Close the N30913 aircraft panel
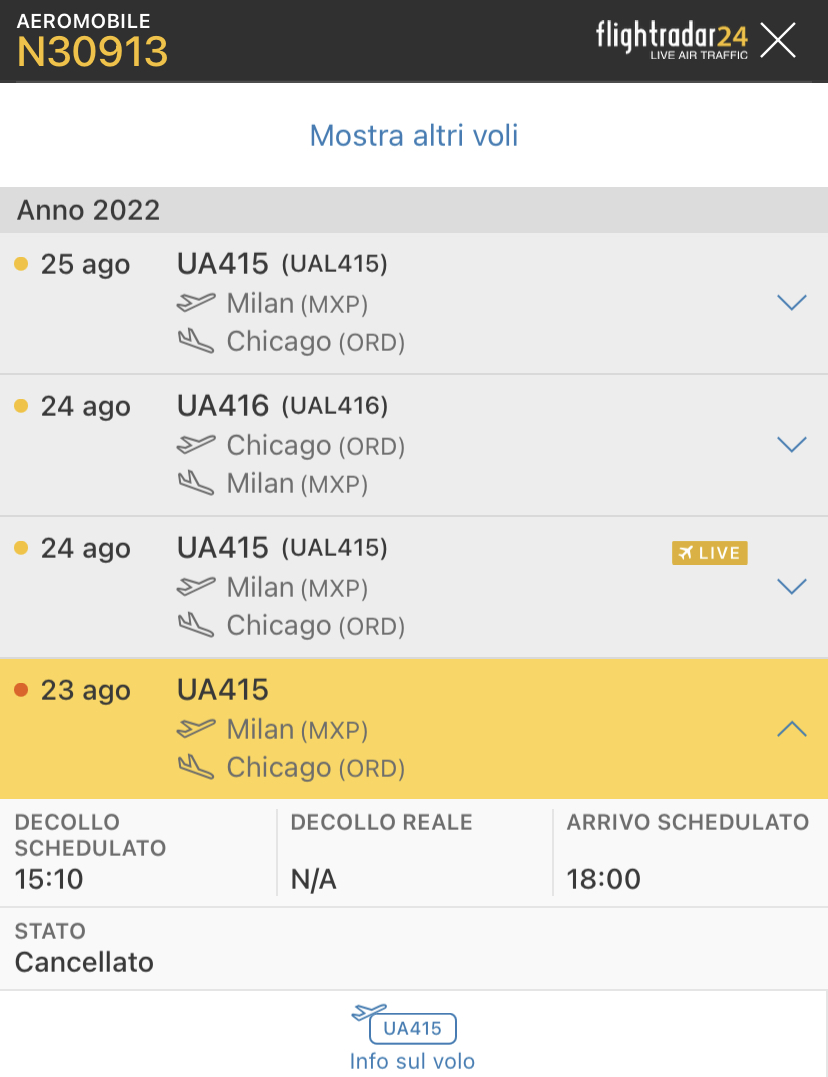828x1077 pixels. click(x=778, y=40)
